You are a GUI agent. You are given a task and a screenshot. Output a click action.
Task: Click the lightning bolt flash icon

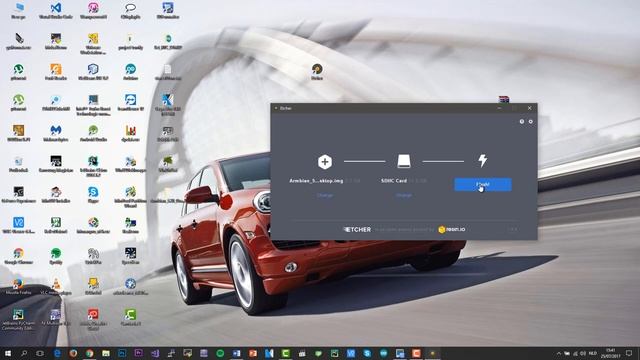[x=482, y=161]
